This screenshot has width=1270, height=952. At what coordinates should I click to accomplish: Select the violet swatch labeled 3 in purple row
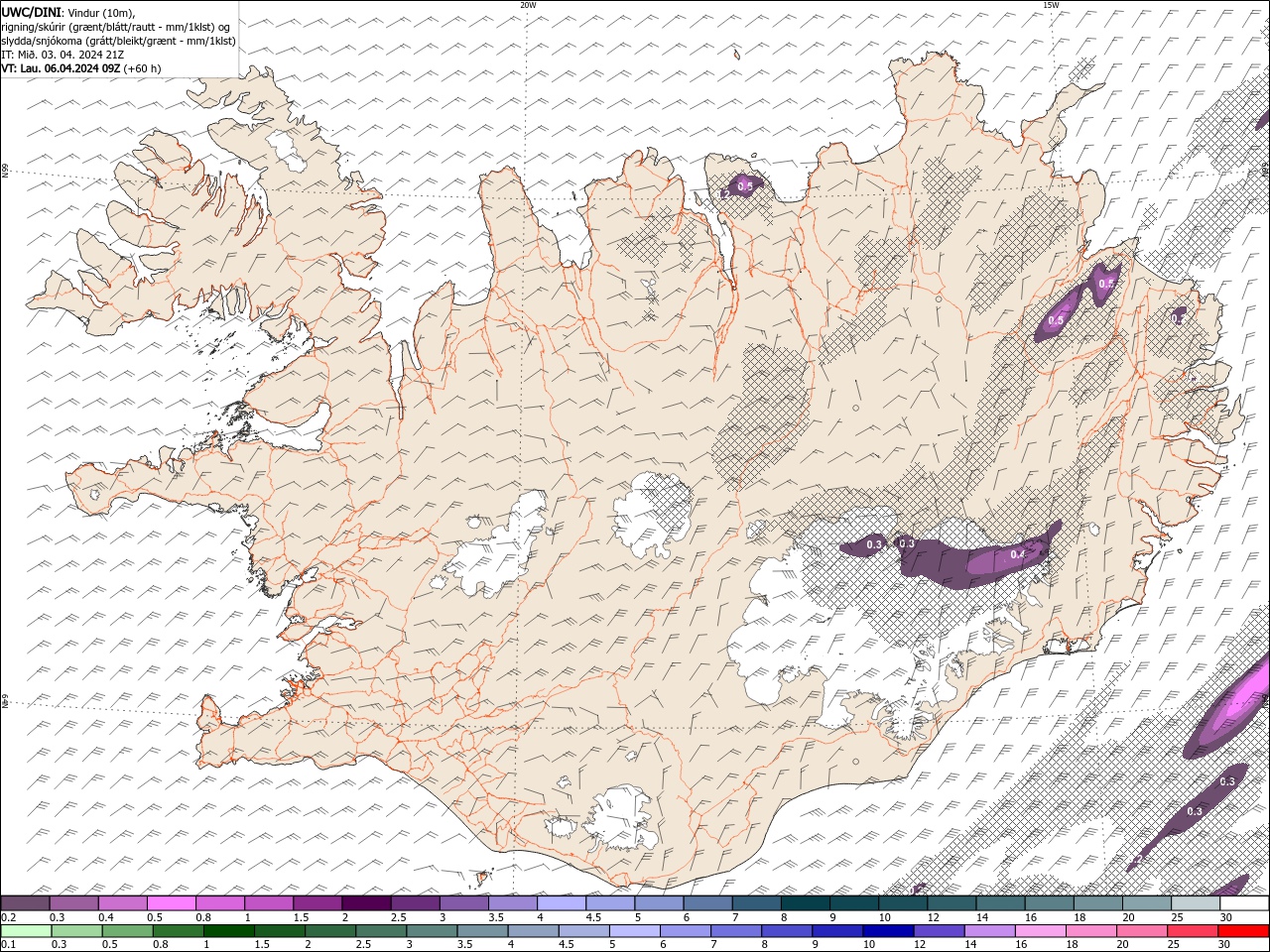click(463, 903)
